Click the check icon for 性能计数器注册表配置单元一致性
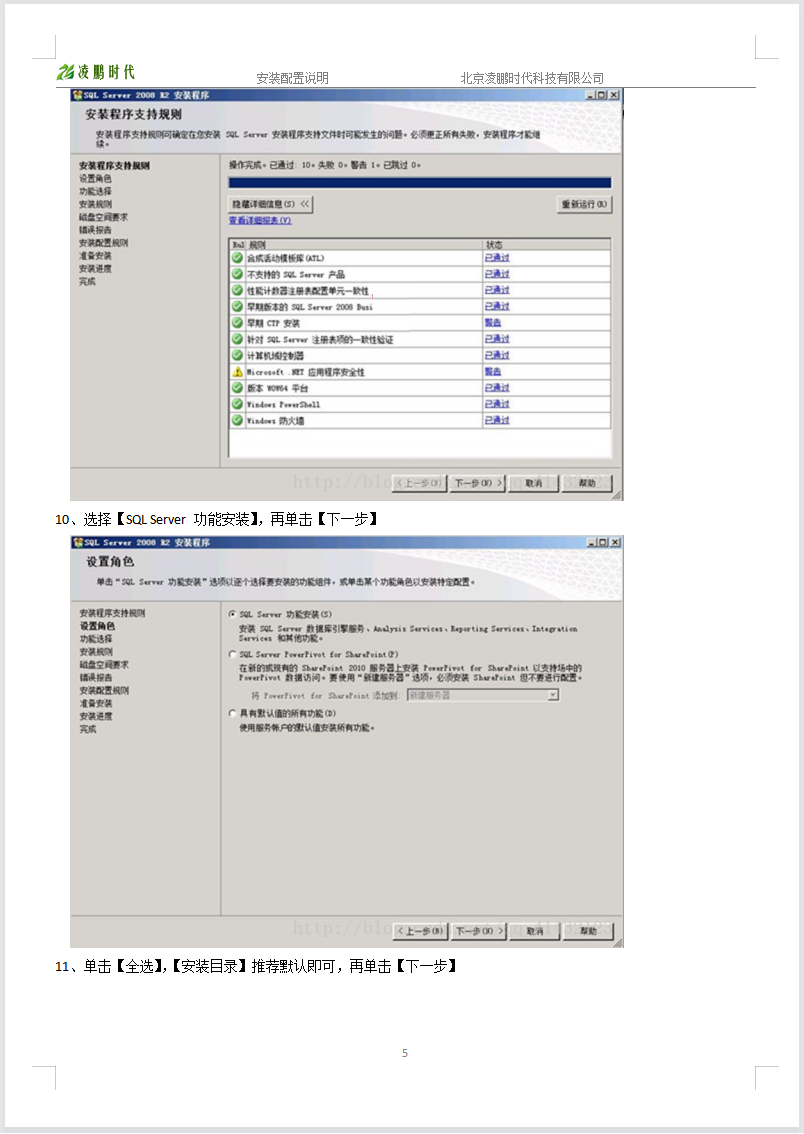The width and height of the screenshot is (804, 1134). pyautogui.click(x=237, y=291)
